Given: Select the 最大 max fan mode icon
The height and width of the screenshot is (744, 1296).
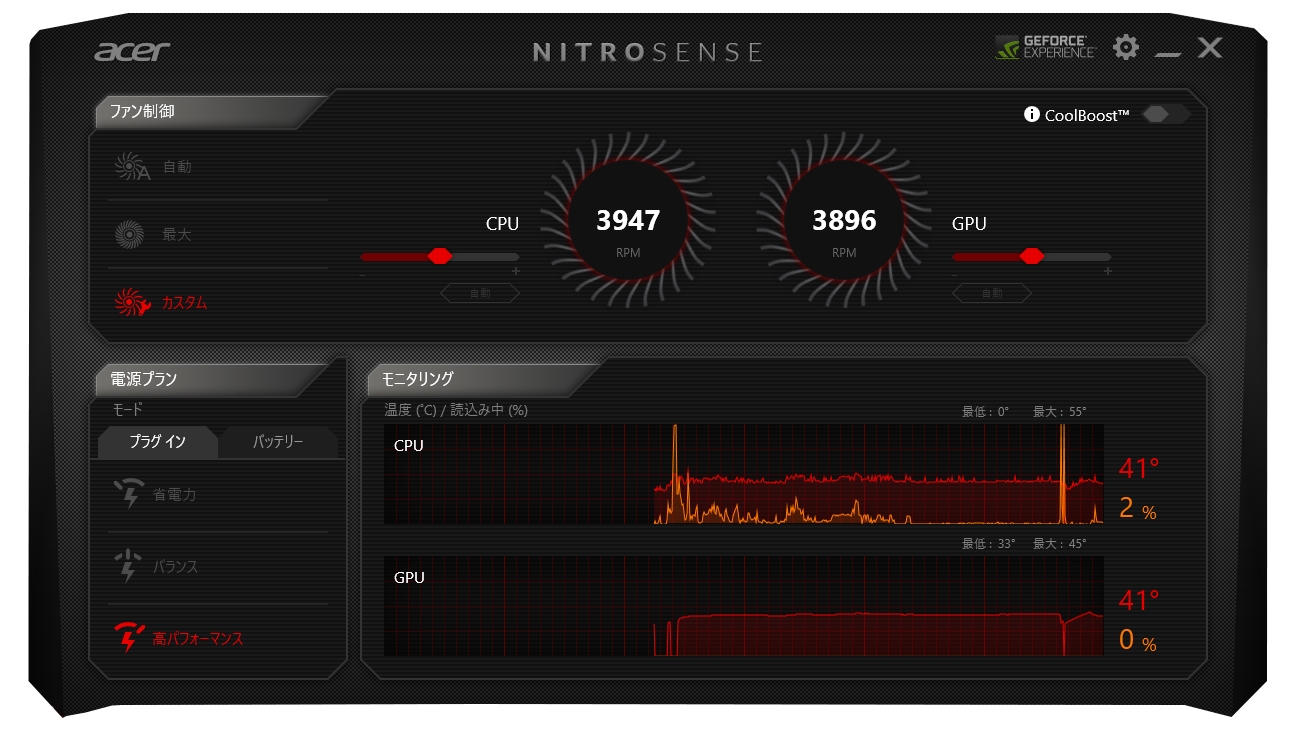Looking at the screenshot, I should 130,235.
